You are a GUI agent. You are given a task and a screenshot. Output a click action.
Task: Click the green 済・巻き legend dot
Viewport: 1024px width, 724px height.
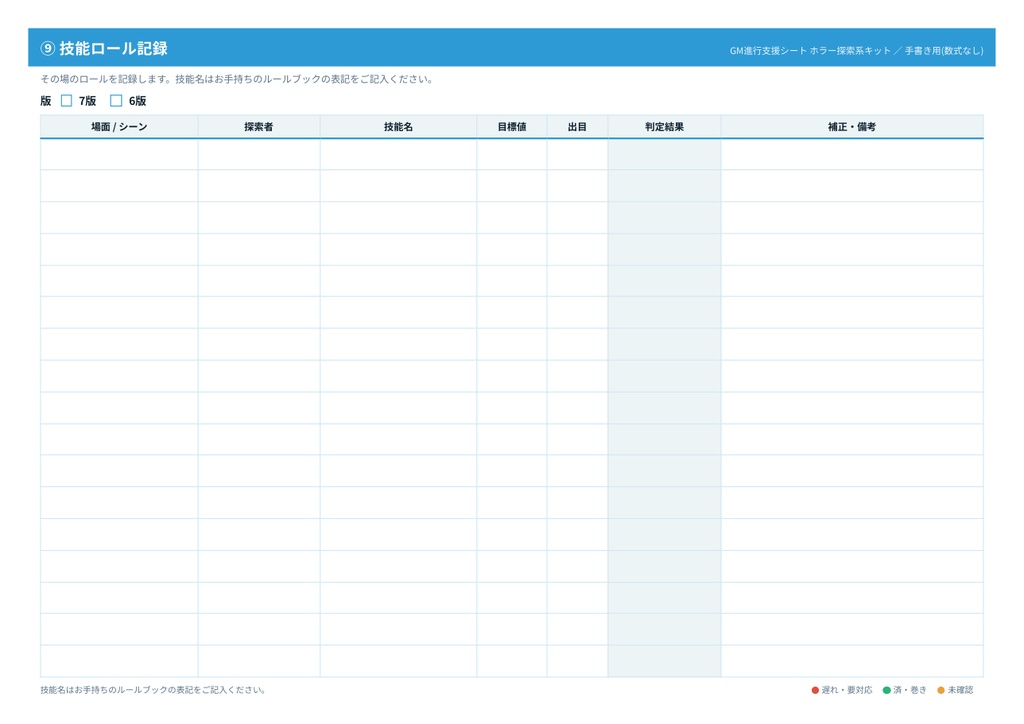pos(887,690)
